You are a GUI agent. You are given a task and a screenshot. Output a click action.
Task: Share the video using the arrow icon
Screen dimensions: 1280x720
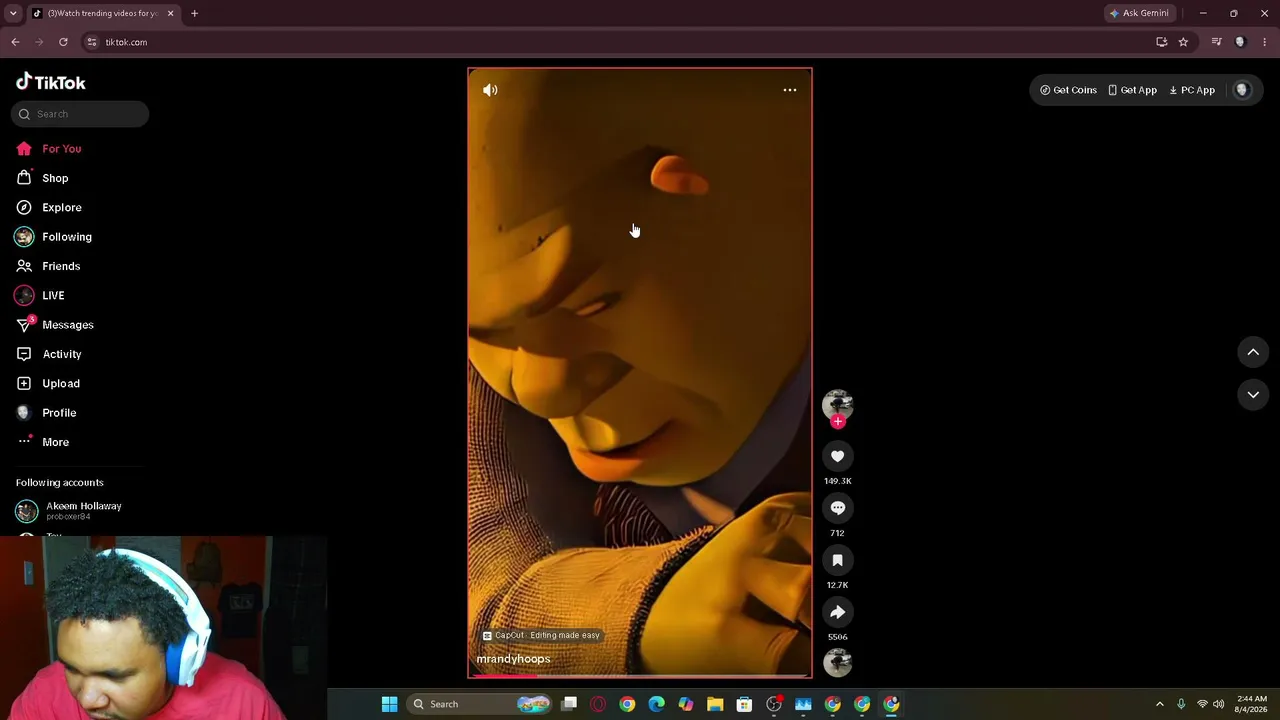[x=838, y=612]
